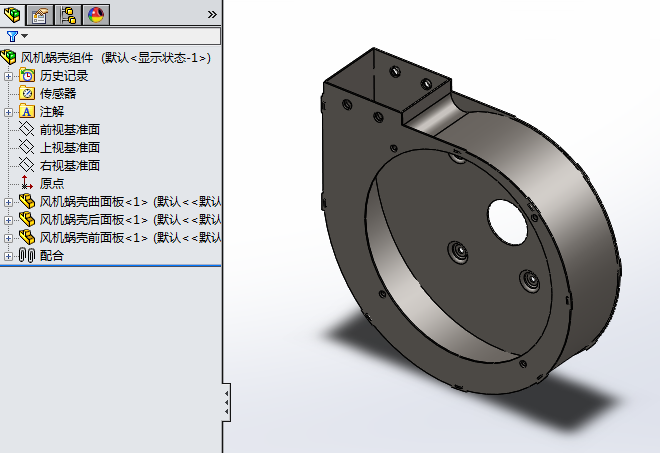
Task: Select the 风机蜗壳后面板<1> component
Action: 130,220
